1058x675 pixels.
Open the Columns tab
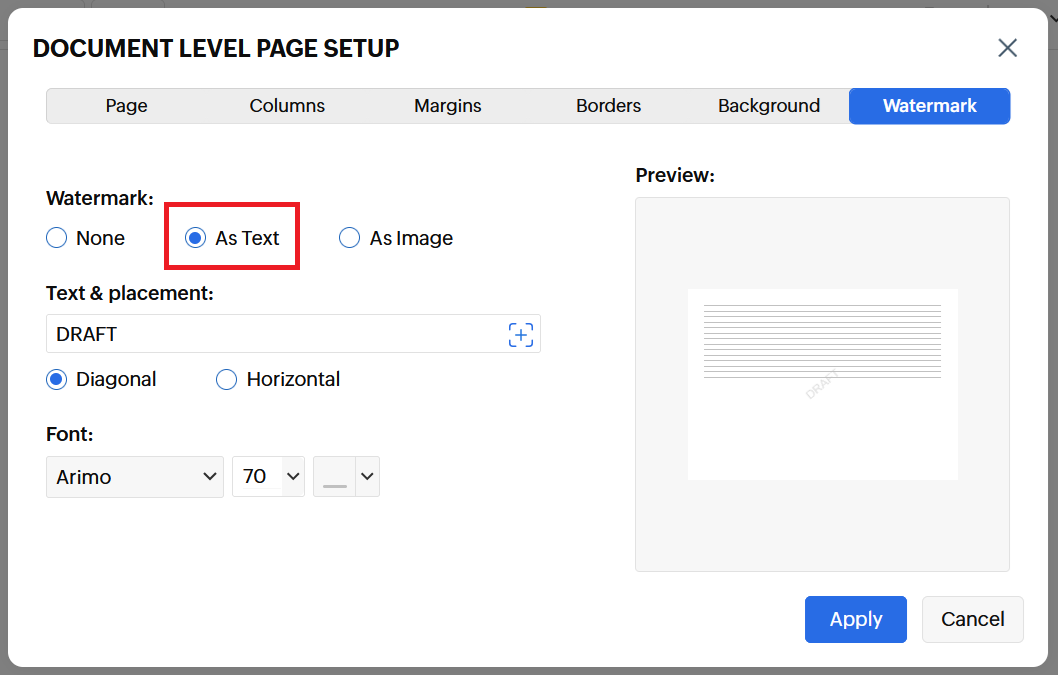(x=287, y=106)
